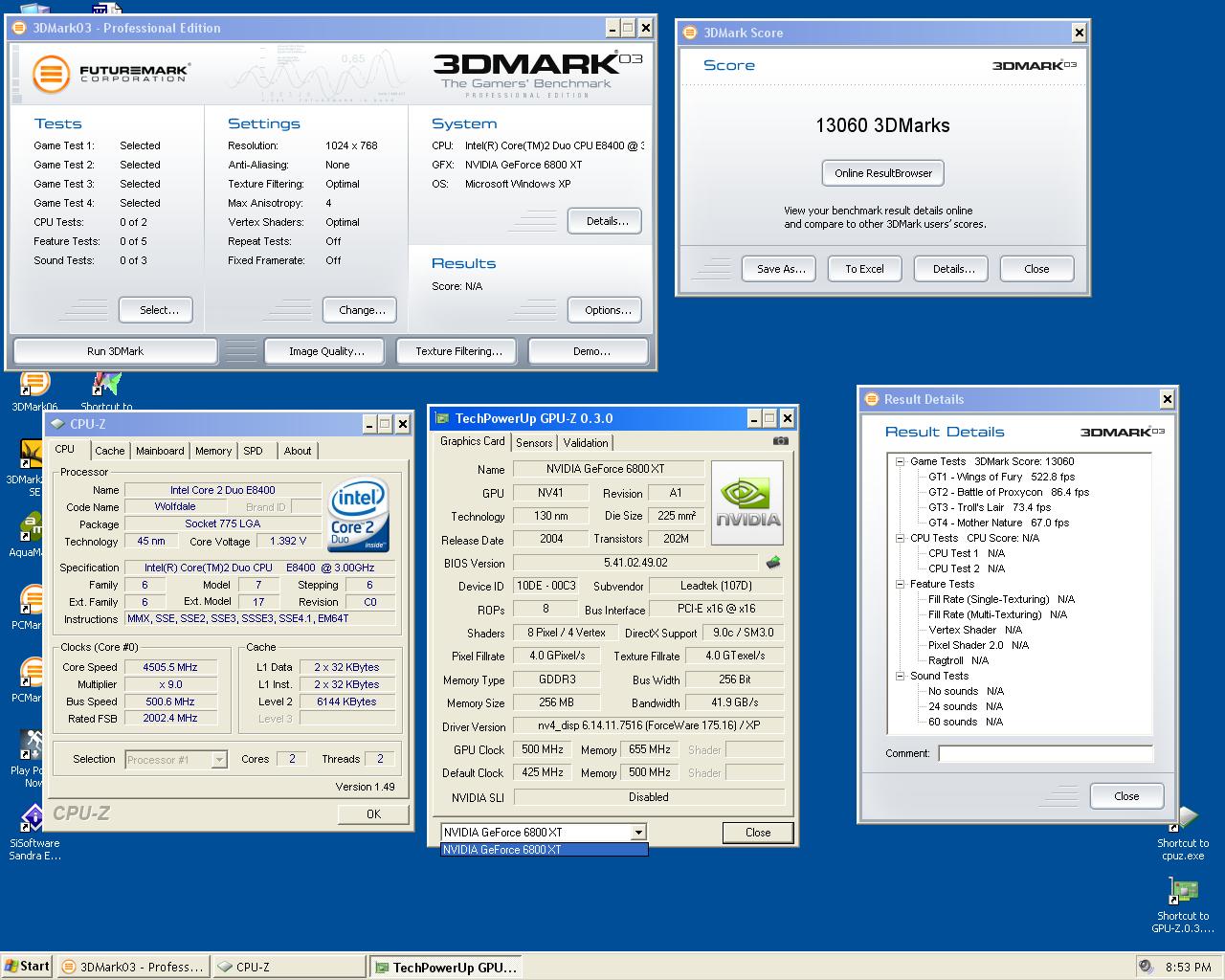Click the GPU-Z title bar icon

click(442, 418)
